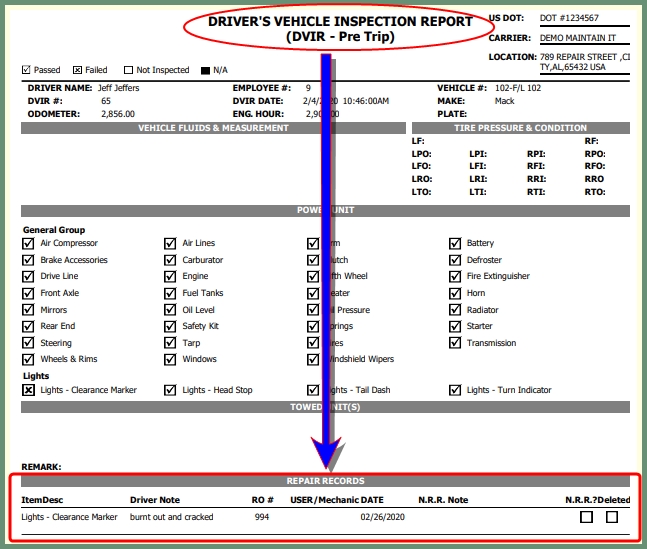
Task: Click the TIRE PRESSURE & CONDITION header
Action: coord(520,128)
